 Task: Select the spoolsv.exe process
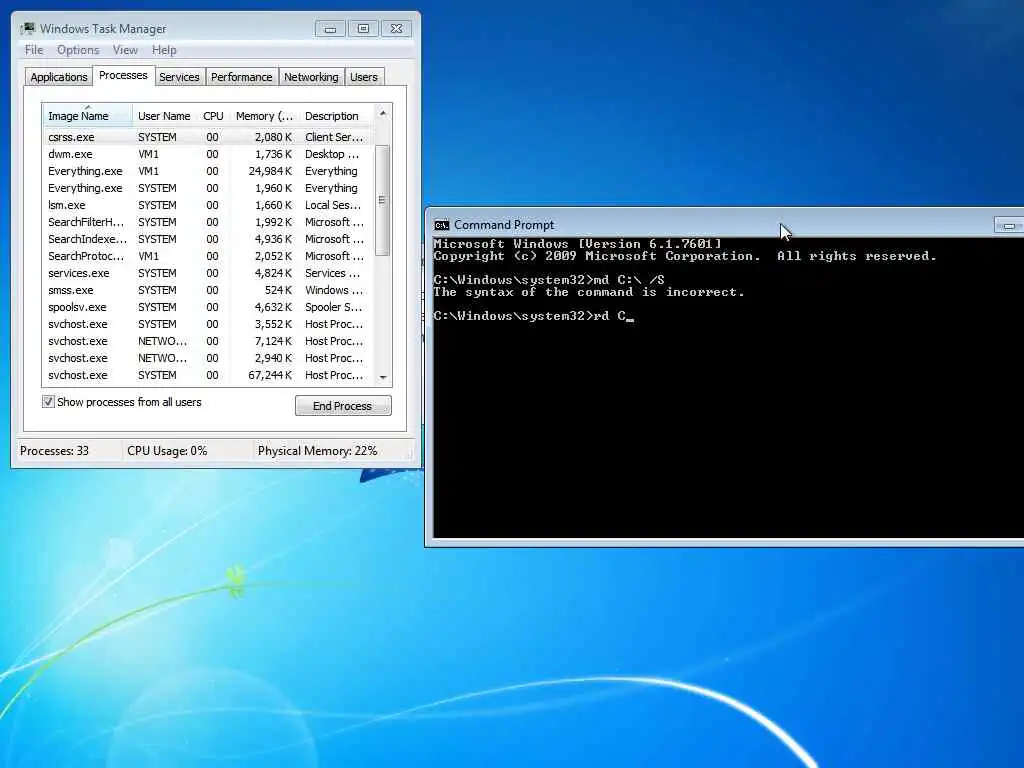coord(209,307)
